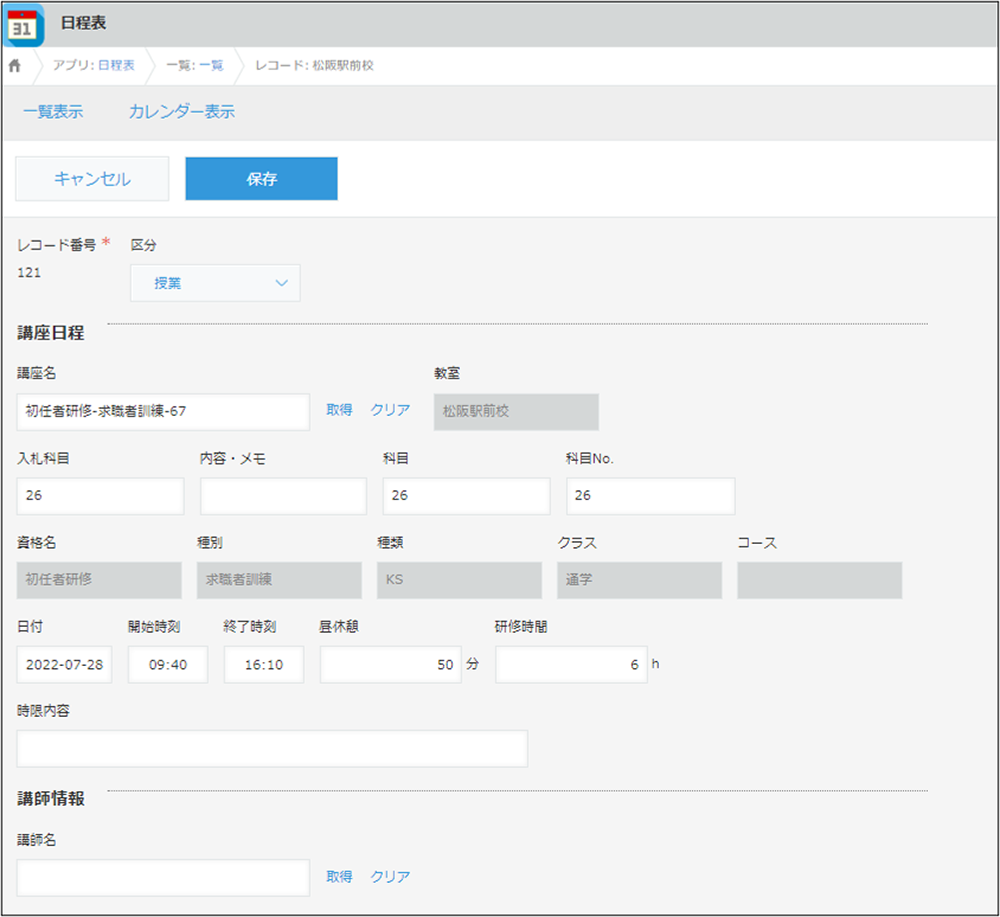The image size is (1000, 917).
Task: Click the 昼休憩 minutes field
Action: point(390,665)
